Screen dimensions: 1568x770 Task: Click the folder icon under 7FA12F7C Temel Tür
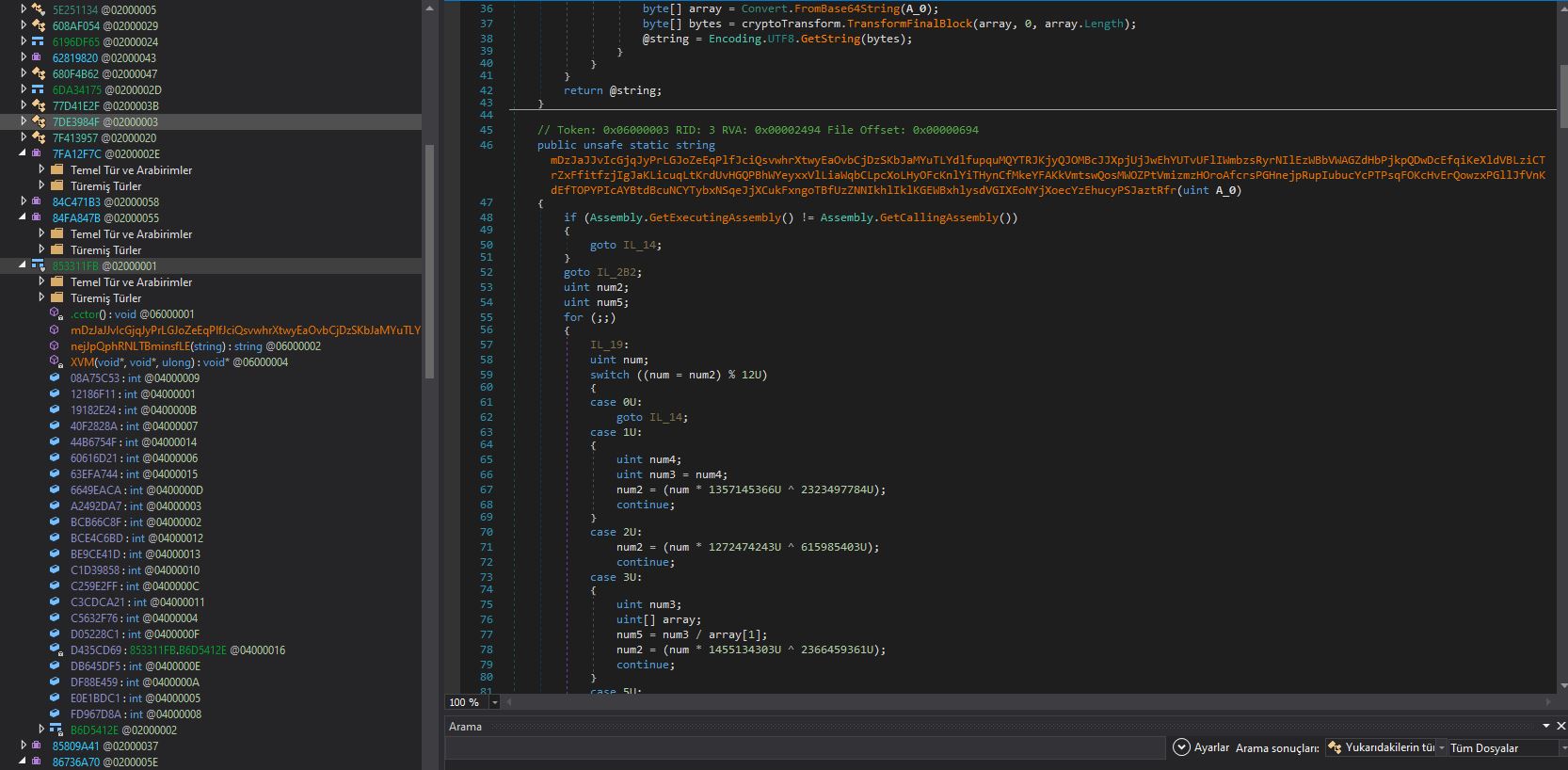[x=56, y=169]
